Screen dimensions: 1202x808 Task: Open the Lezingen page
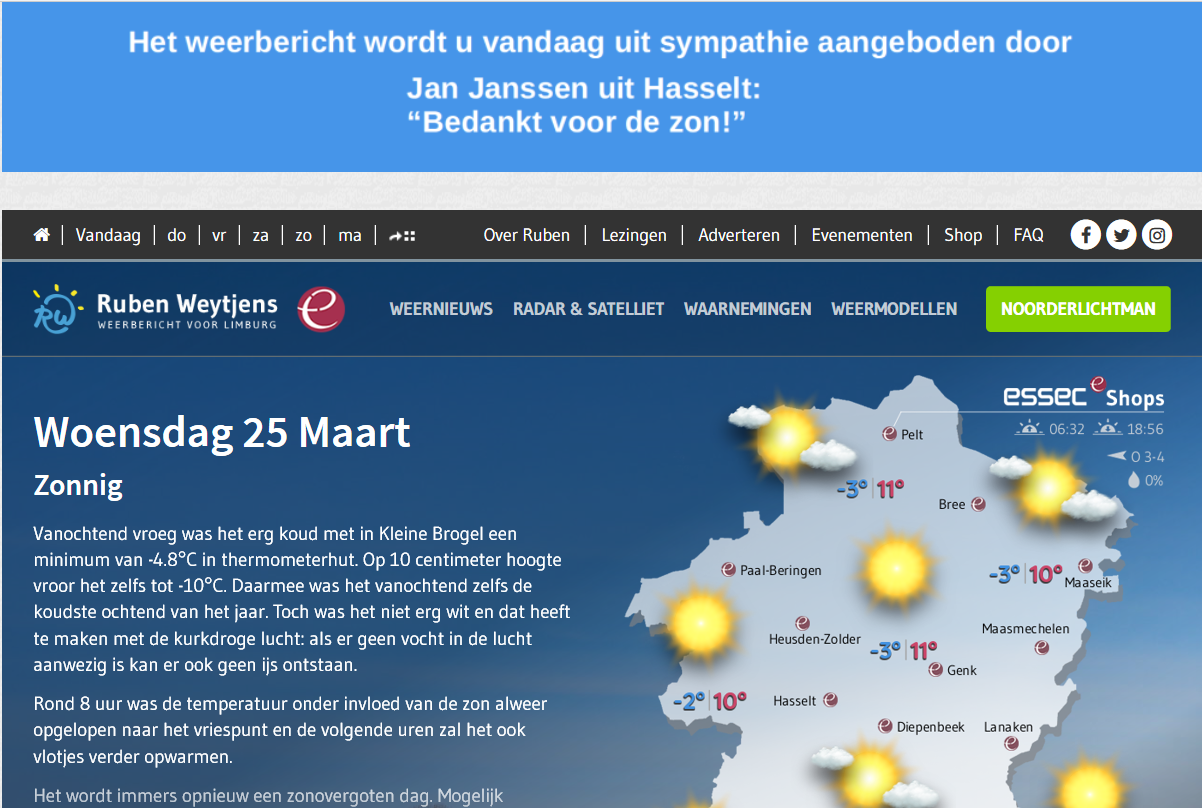(x=634, y=235)
